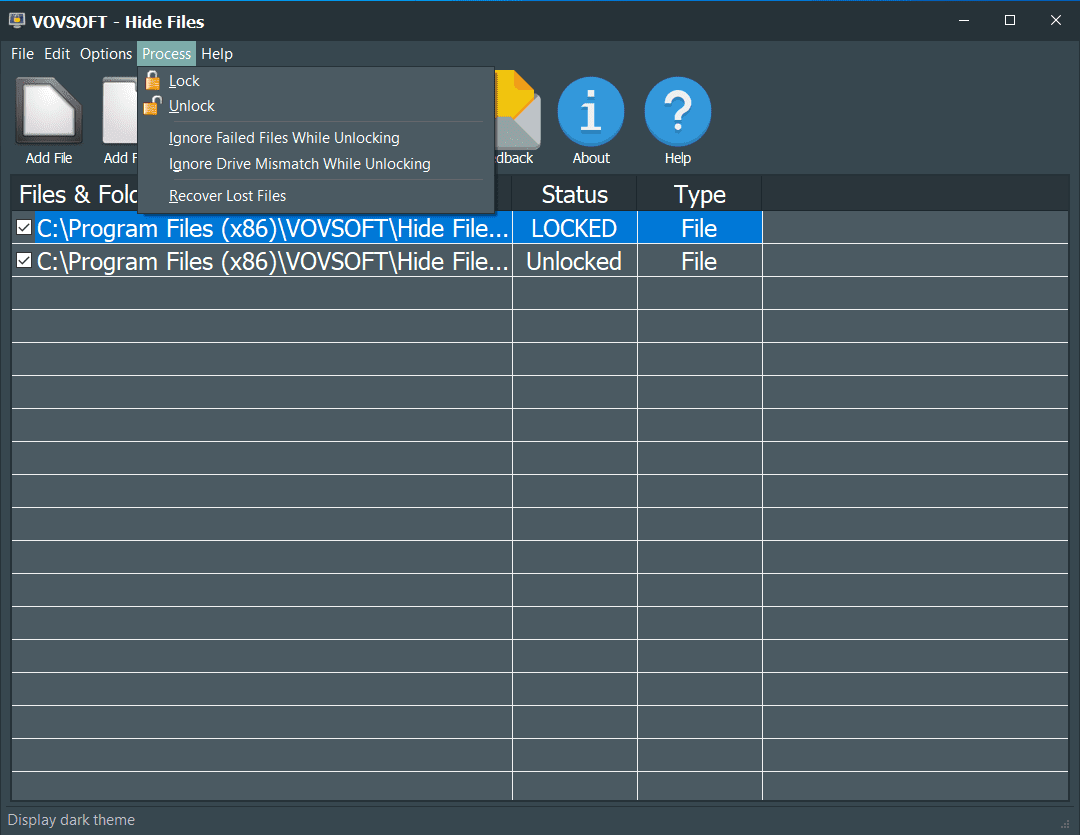Image resolution: width=1080 pixels, height=835 pixels.
Task: Select Ignore Drive Mismatch While Unlocking
Action: [316, 164]
